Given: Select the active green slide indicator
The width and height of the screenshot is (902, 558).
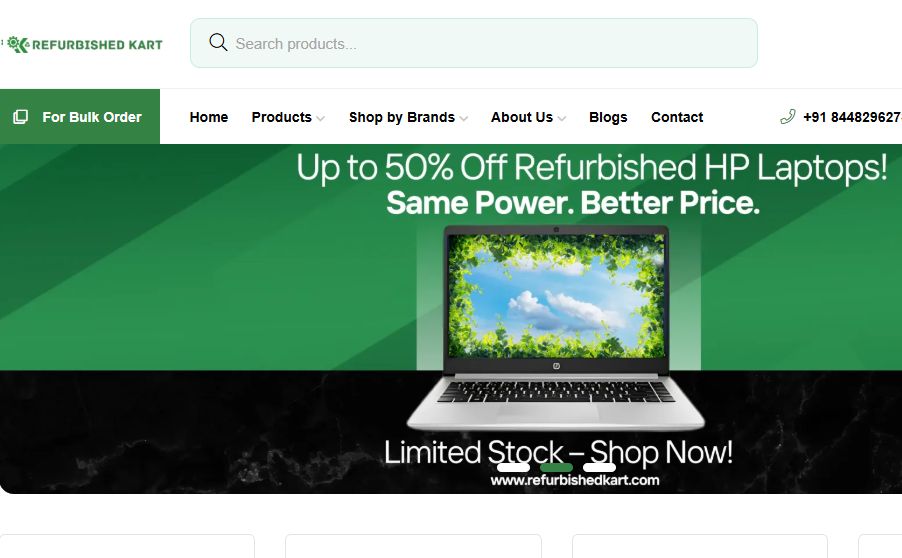Looking at the screenshot, I should [x=556, y=467].
